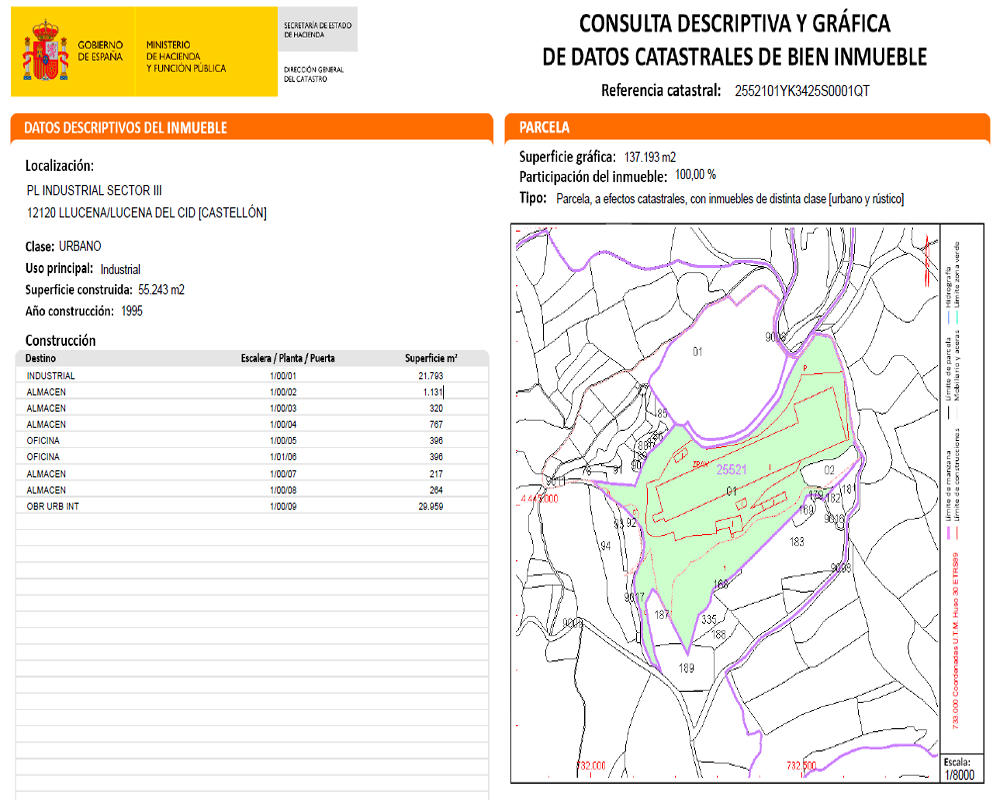The image size is (1000, 800).
Task: Select the Secretaría de Estado de Hacienda box
Action: (318, 29)
